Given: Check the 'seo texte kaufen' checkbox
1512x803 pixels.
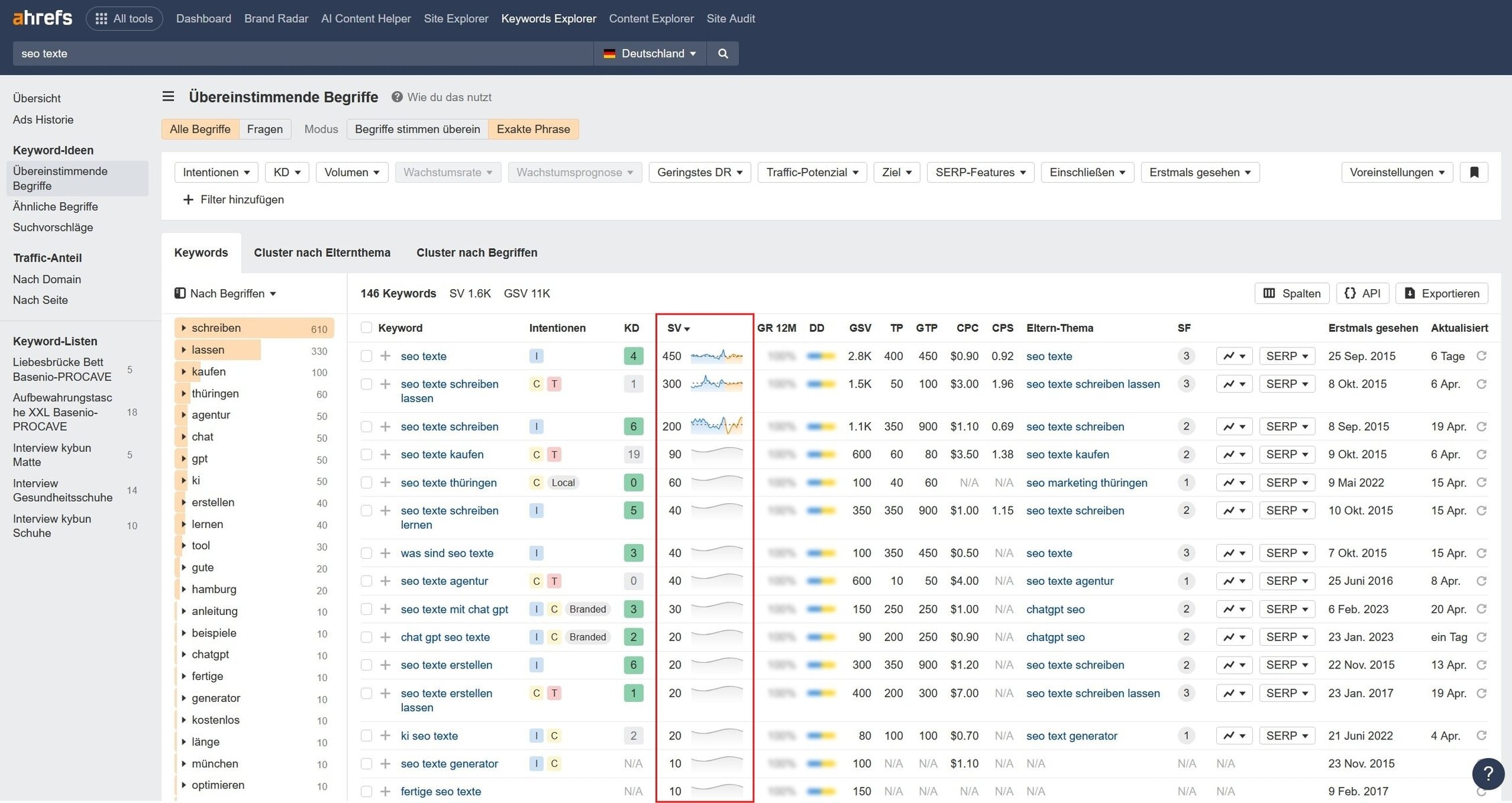Looking at the screenshot, I should [366, 454].
